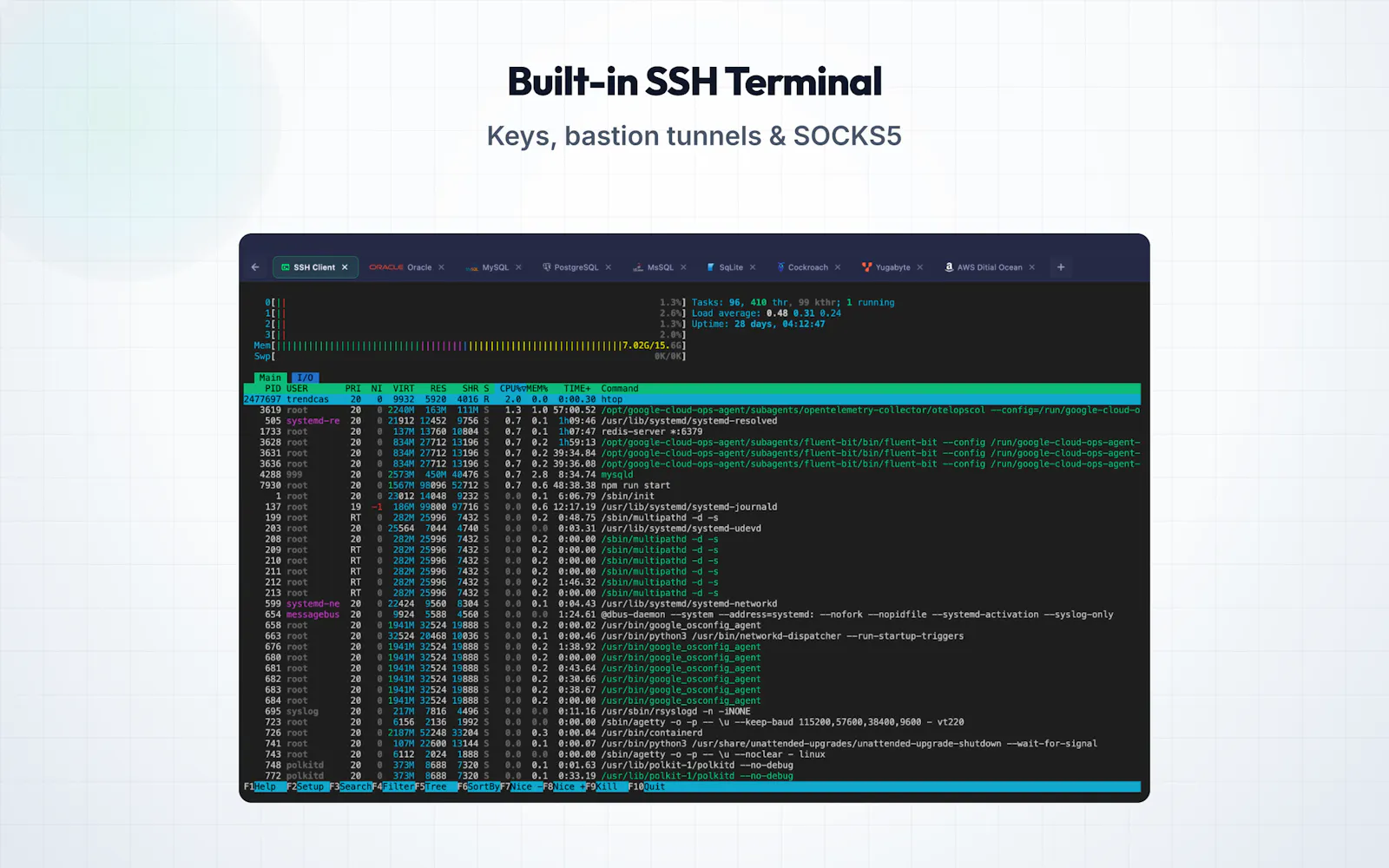Screen dimensions: 1389x868
Task: Click the MEM% column header
Action: (537, 389)
